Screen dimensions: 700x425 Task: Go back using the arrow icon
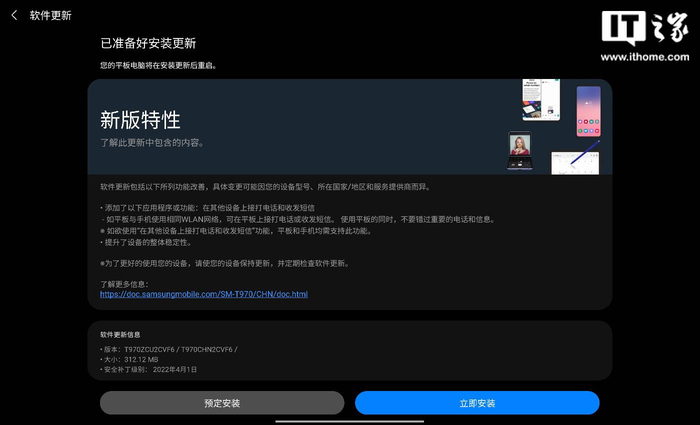pyautogui.click(x=14, y=15)
